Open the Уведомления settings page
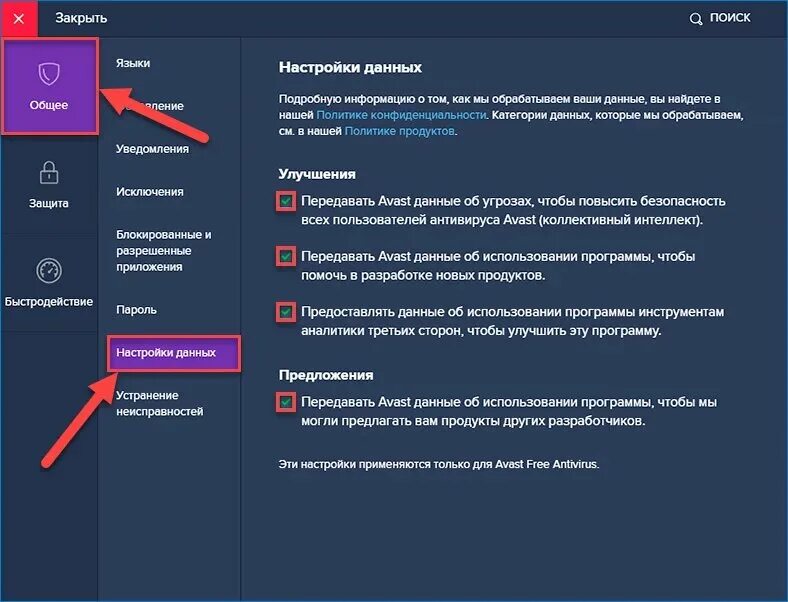 (x=152, y=149)
